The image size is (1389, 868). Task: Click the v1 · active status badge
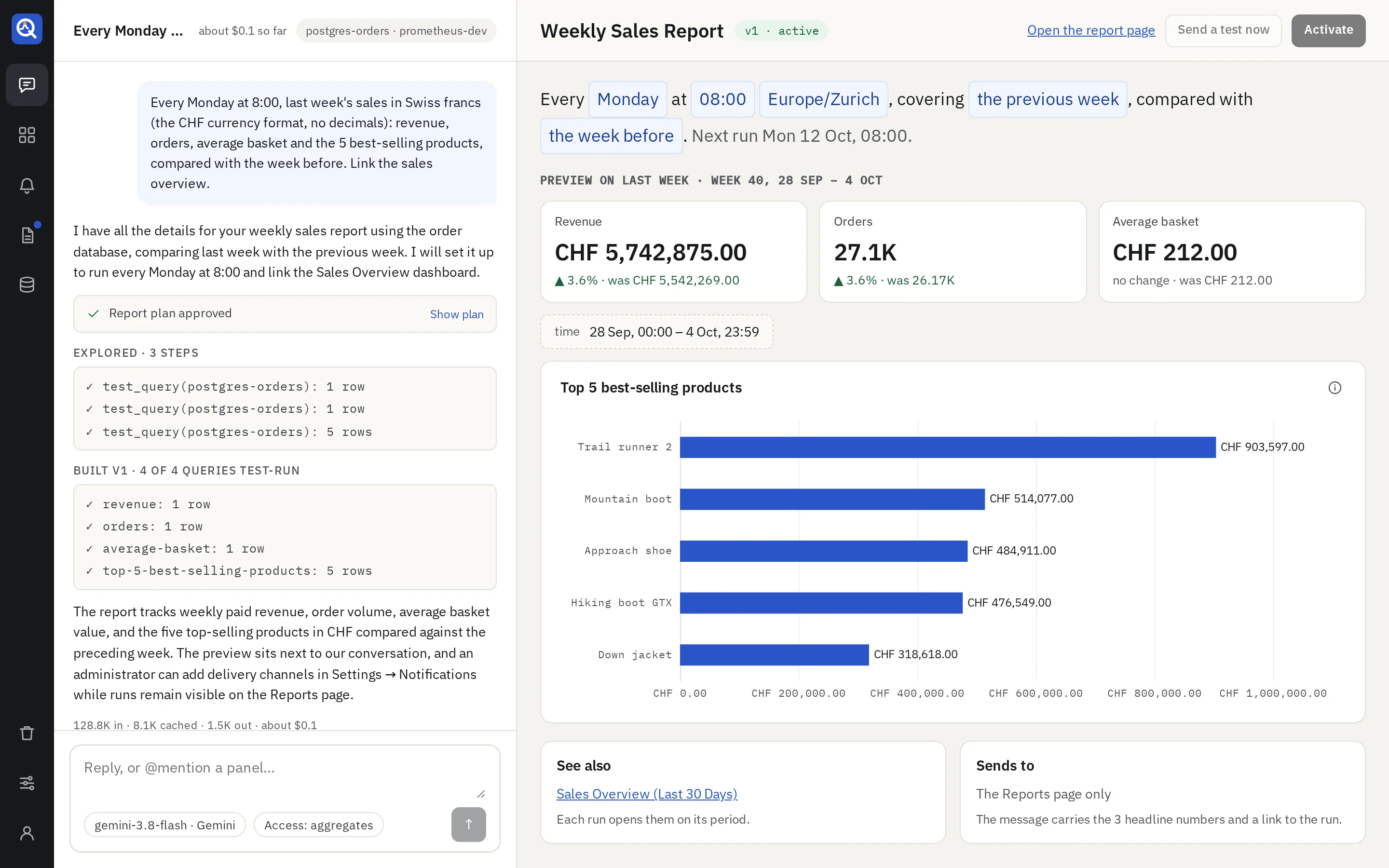pyautogui.click(x=782, y=31)
